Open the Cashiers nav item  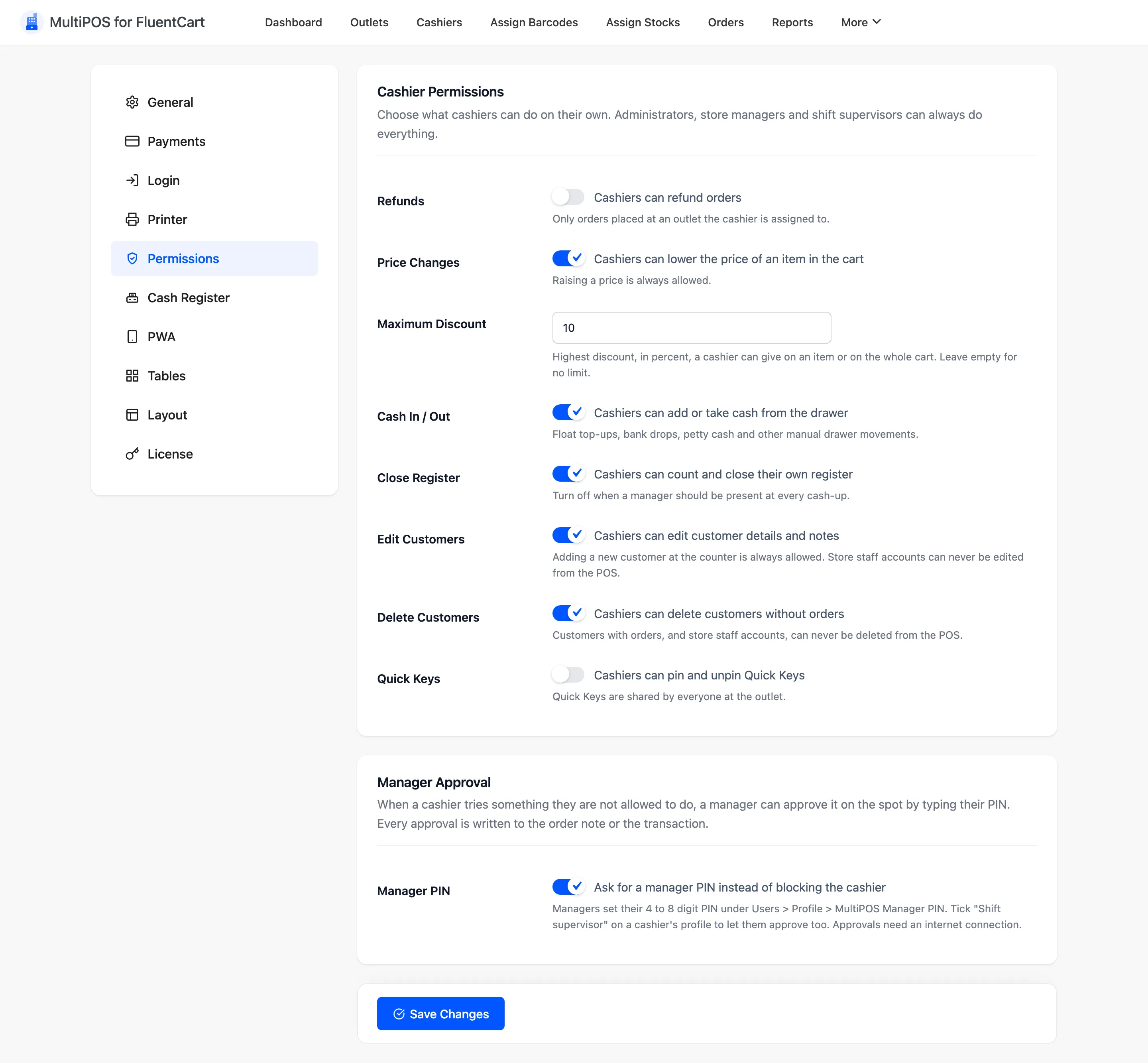[x=439, y=22]
